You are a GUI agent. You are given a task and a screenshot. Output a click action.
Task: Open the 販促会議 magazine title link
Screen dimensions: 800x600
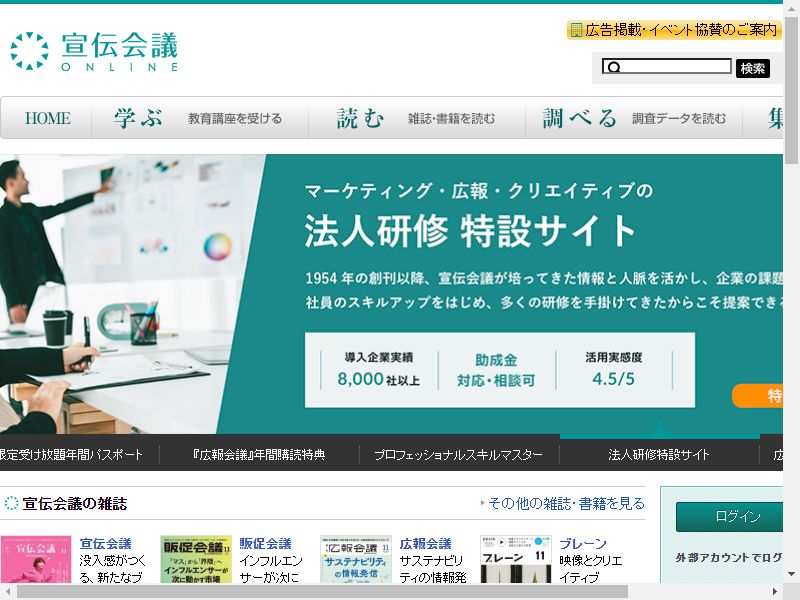[265, 543]
